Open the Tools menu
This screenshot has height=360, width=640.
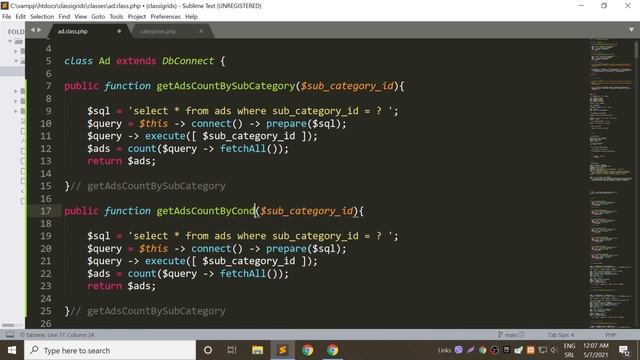pos(116,17)
